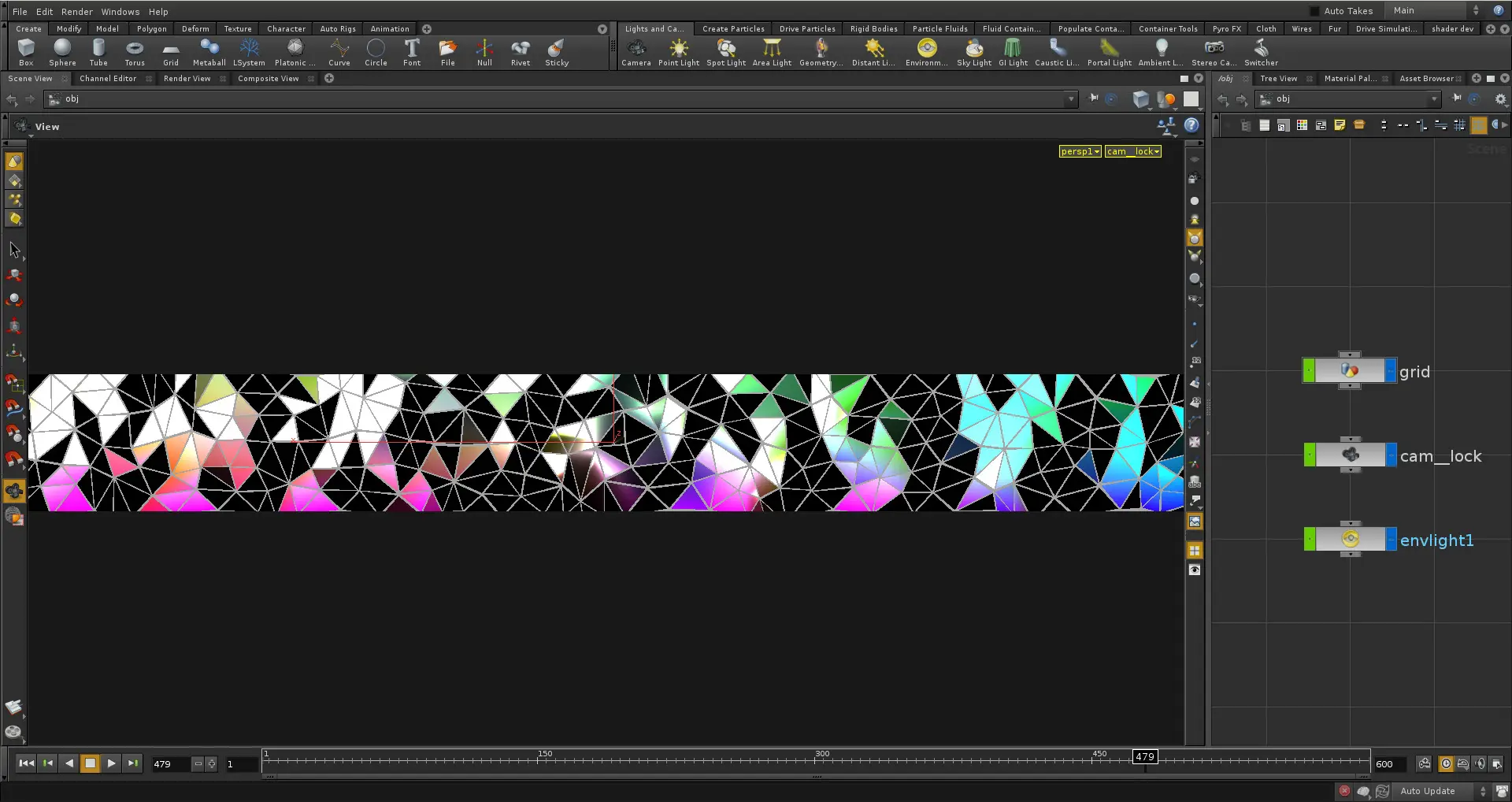Play the animation forward
Viewport: 1512px width, 802px height.
pyautogui.click(x=111, y=763)
